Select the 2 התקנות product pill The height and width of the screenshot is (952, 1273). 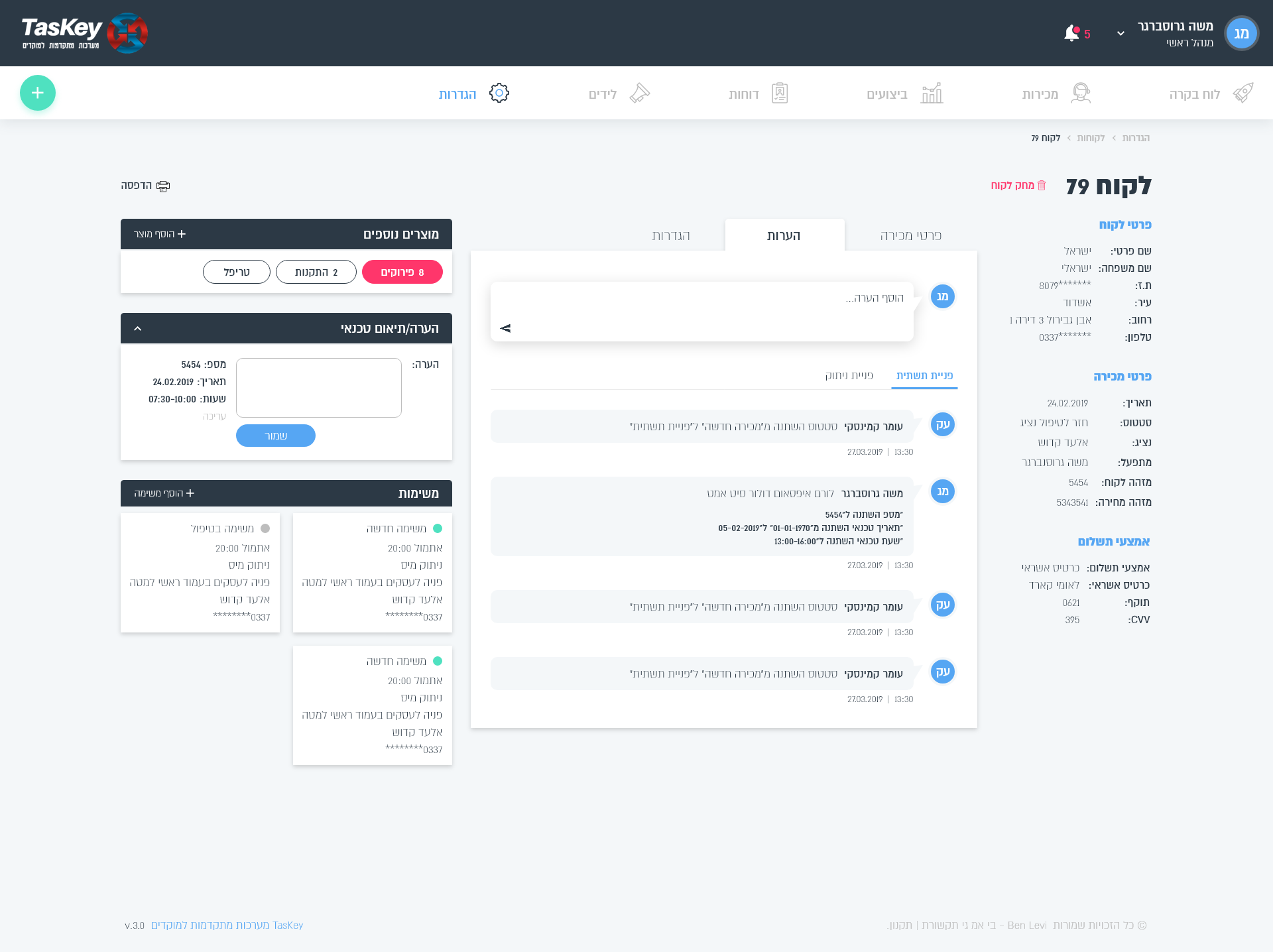click(316, 272)
